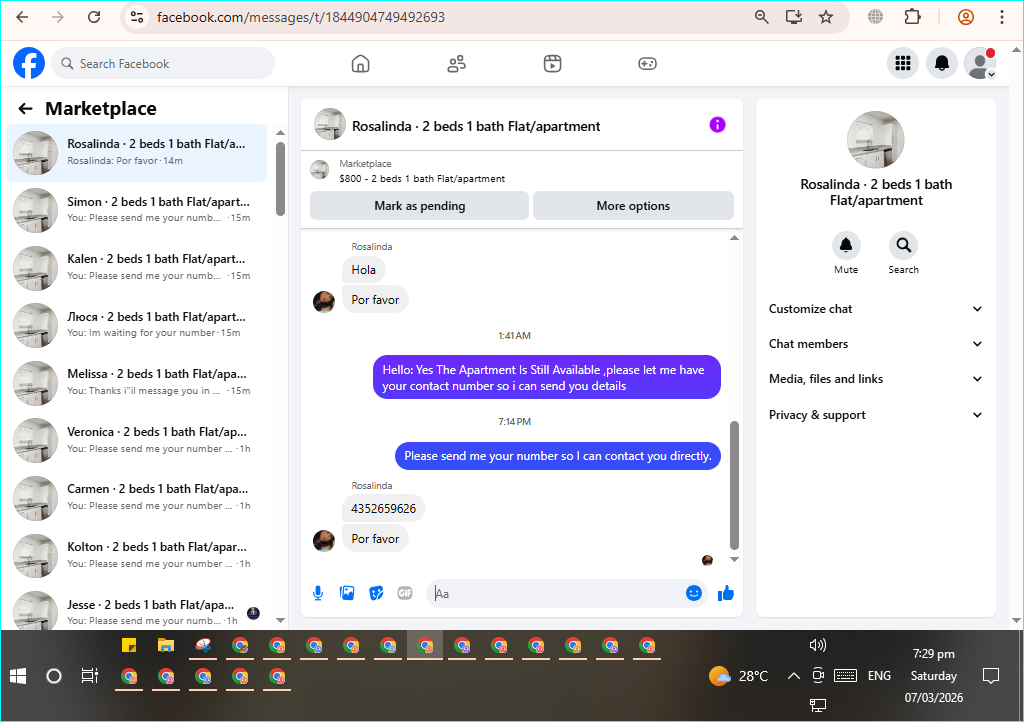Expand Customize chat section
The height and width of the screenshot is (722, 1024).
click(875, 309)
